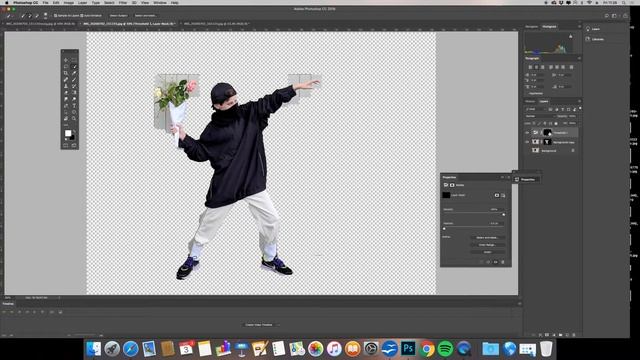Open the Image menu
Viewport: 640px width, 360px height.
pyautogui.click(x=69, y=2)
